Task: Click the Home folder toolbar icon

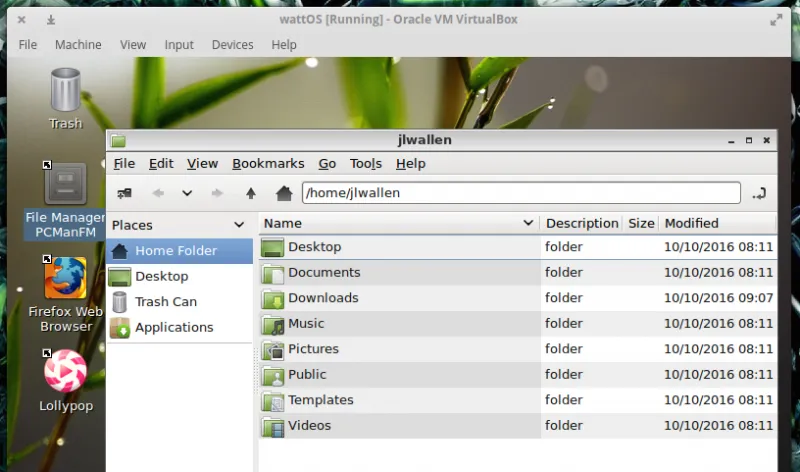Action: tap(284, 193)
